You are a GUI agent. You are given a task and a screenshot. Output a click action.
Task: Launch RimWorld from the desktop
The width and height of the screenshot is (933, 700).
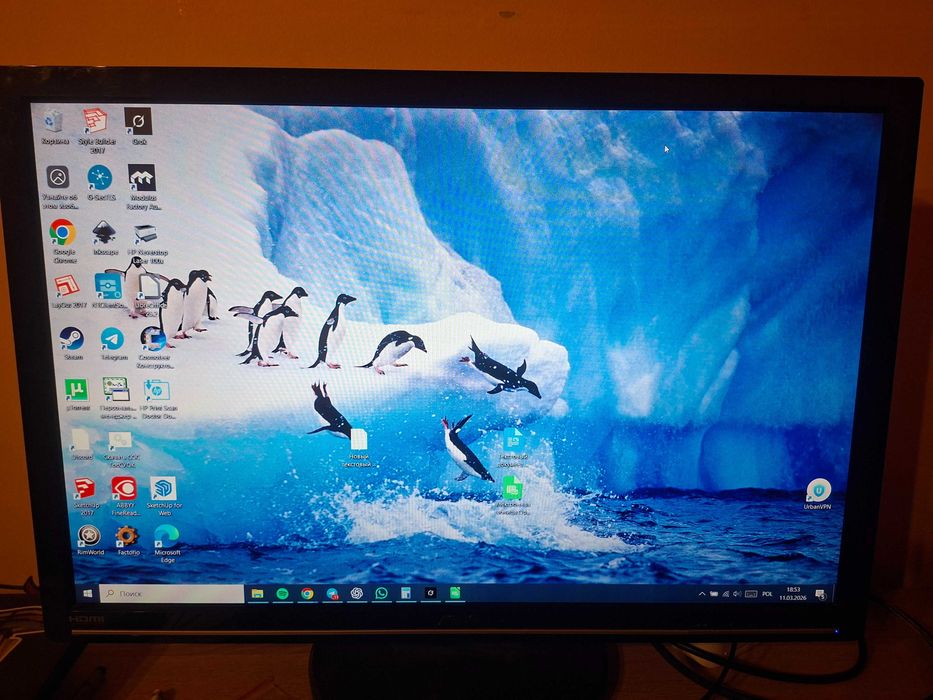89,540
